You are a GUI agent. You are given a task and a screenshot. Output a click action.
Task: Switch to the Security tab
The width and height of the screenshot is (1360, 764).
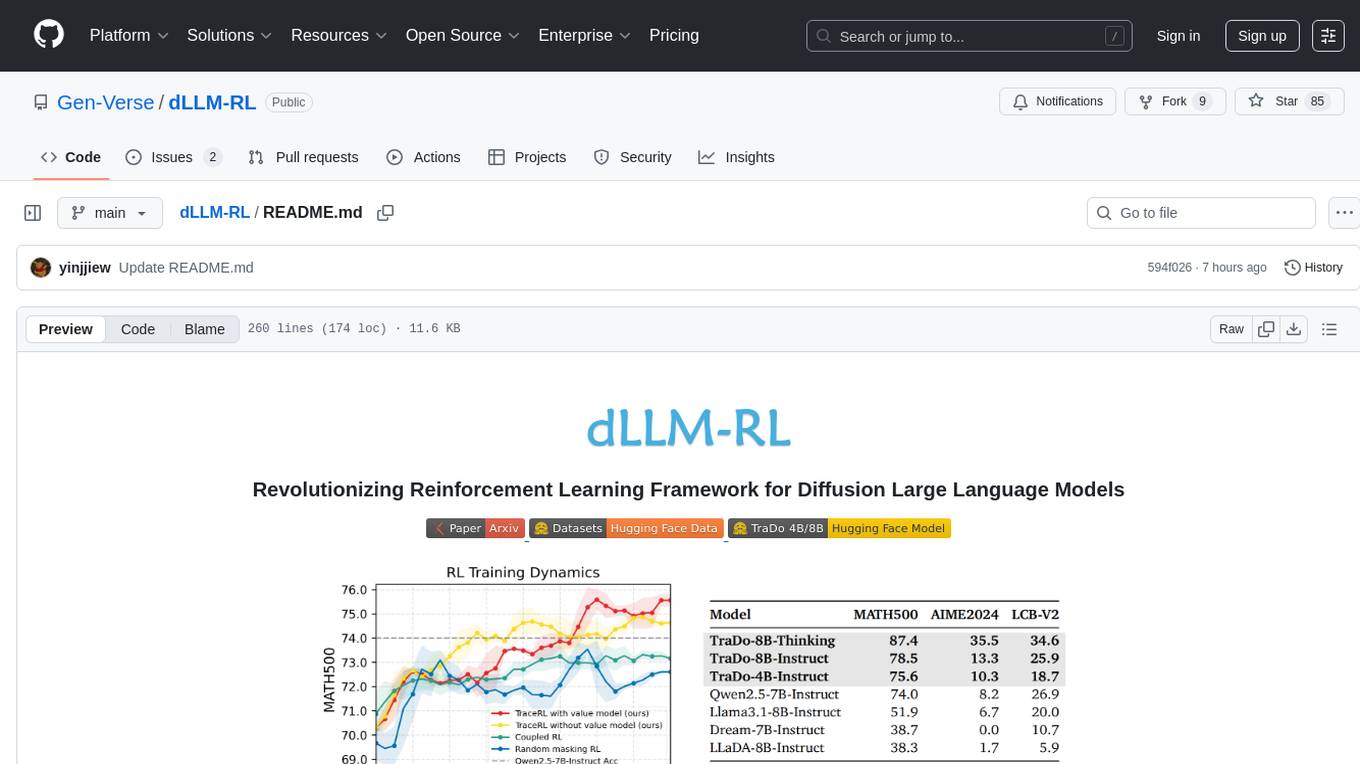coord(632,157)
